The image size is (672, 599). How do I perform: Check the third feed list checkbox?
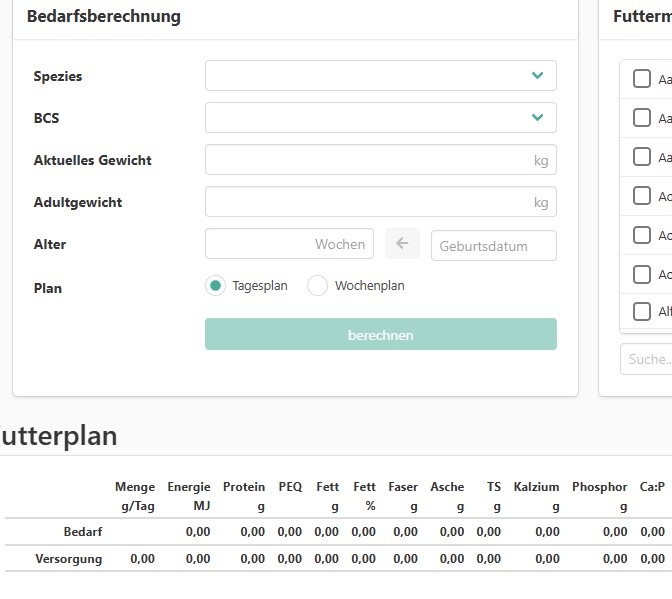(x=642, y=157)
